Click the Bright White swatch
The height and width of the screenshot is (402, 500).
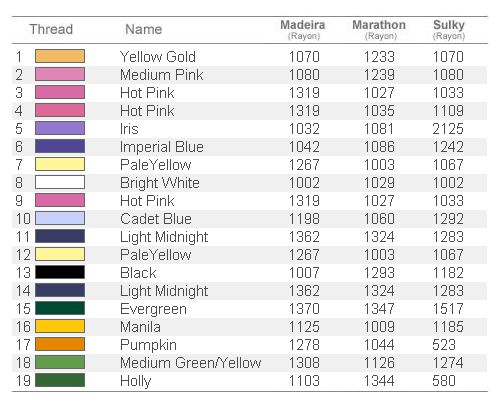(x=60, y=182)
